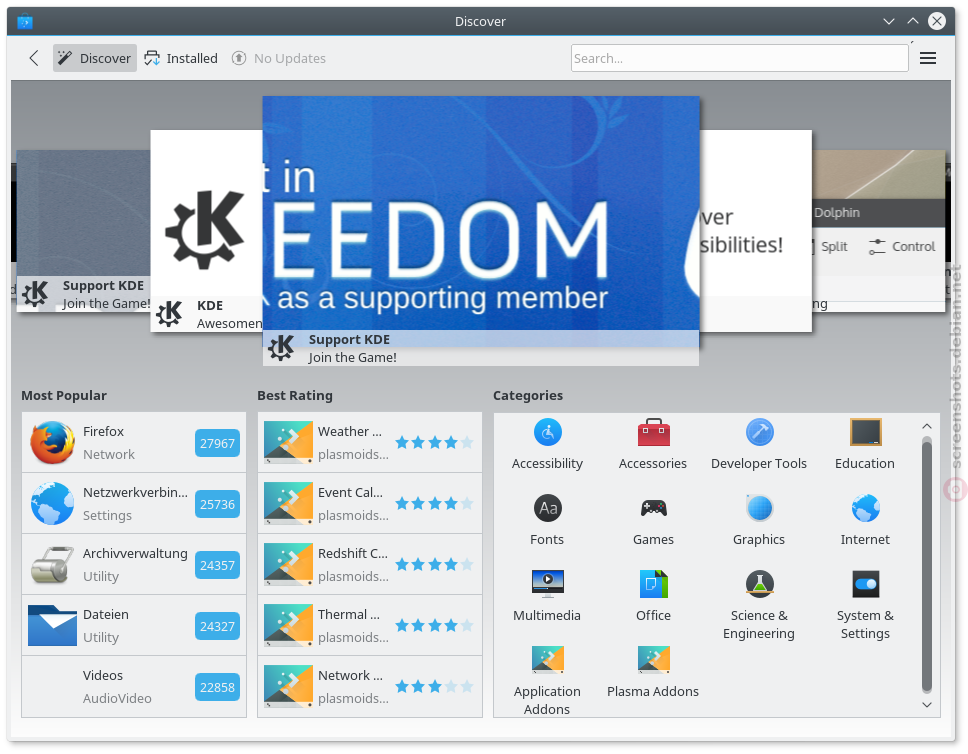
Task: Click the 25736 badge for Netzwerkverbindungen
Action: (217, 505)
